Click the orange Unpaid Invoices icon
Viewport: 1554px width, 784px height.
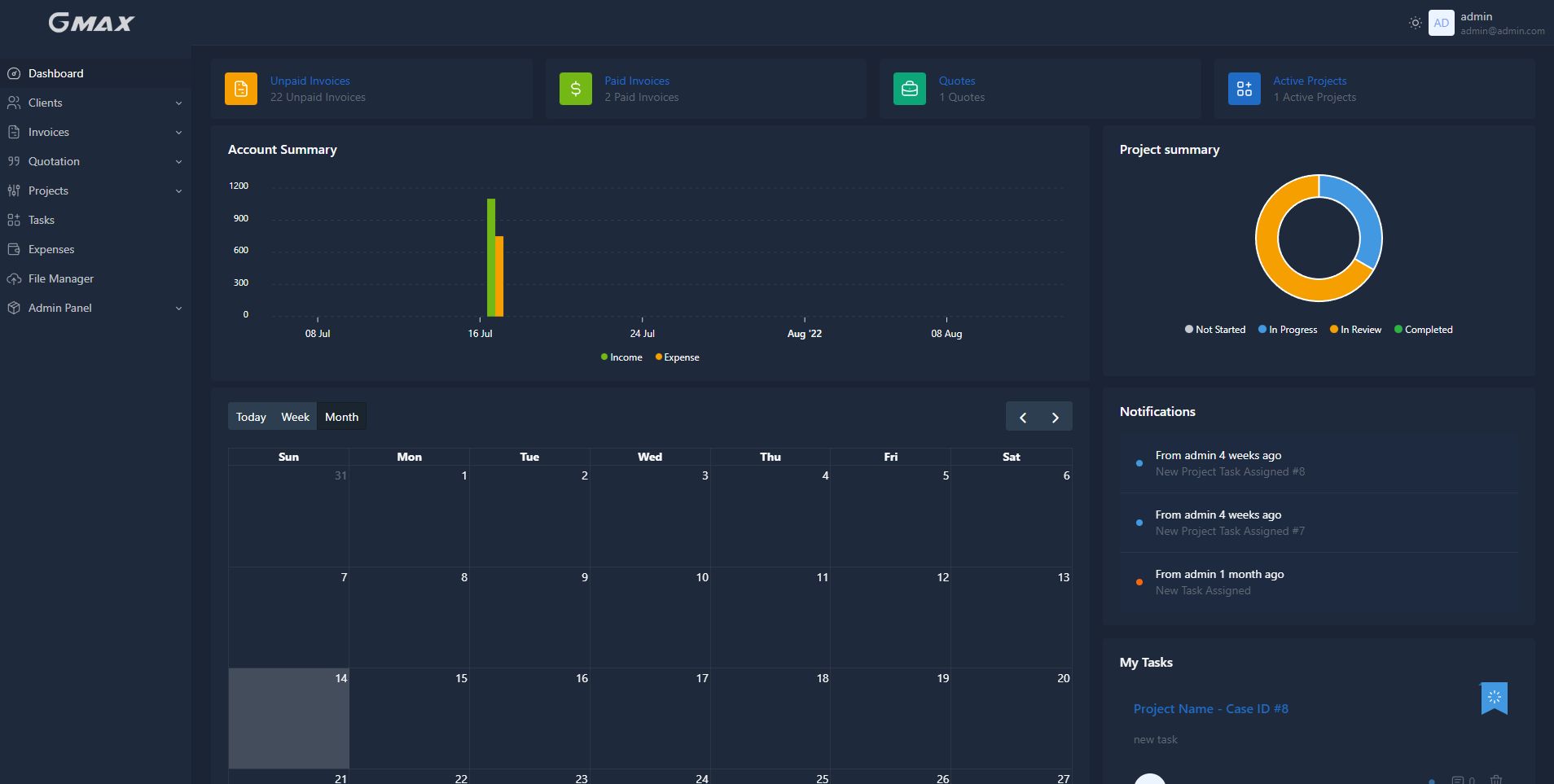[x=241, y=89]
